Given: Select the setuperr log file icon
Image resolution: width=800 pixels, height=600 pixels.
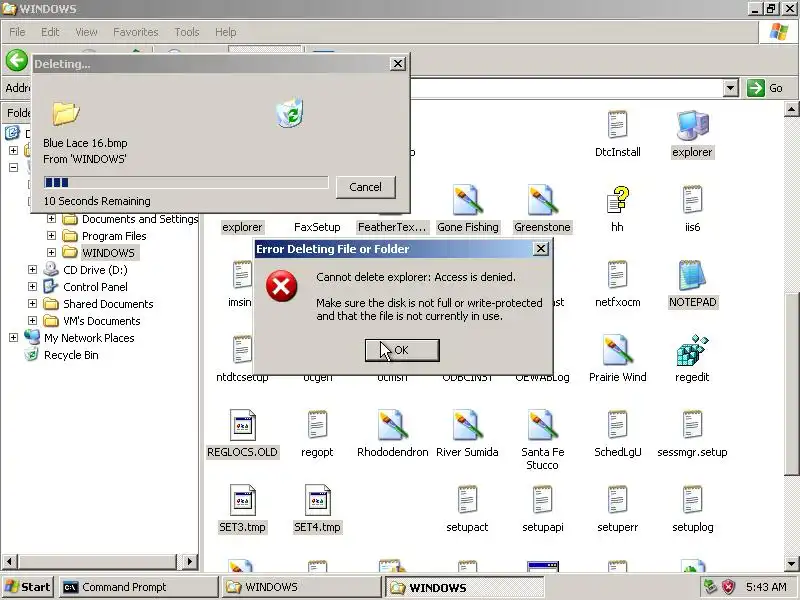Looking at the screenshot, I should (x=617, y=499).
